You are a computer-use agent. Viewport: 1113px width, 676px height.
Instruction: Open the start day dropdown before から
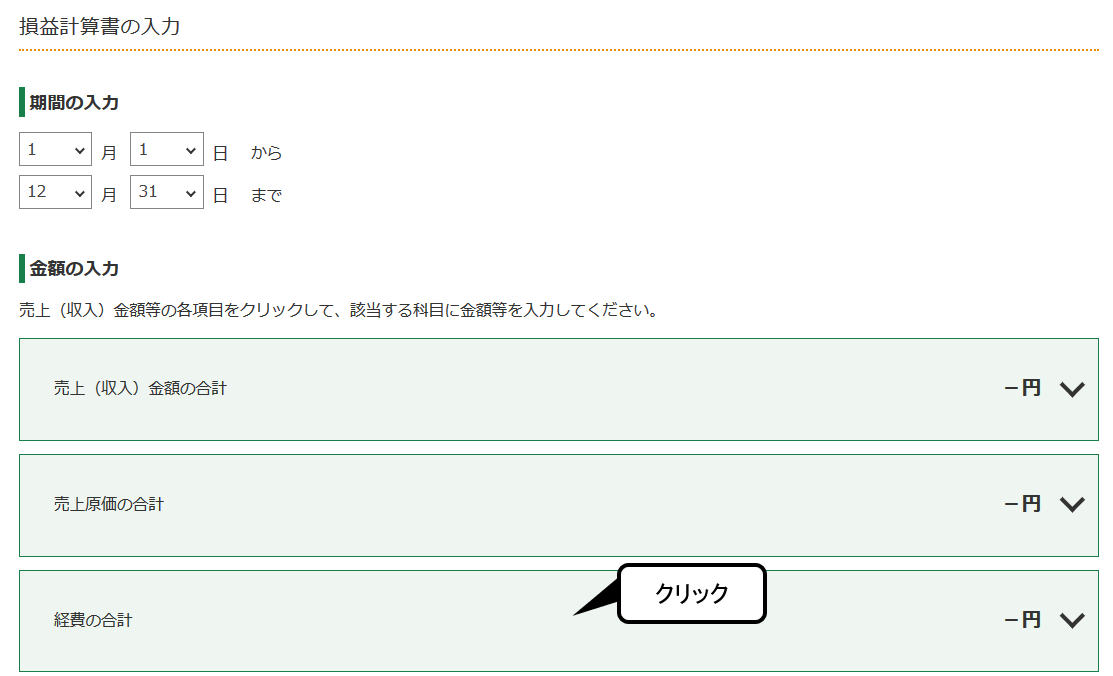[167, 150]
